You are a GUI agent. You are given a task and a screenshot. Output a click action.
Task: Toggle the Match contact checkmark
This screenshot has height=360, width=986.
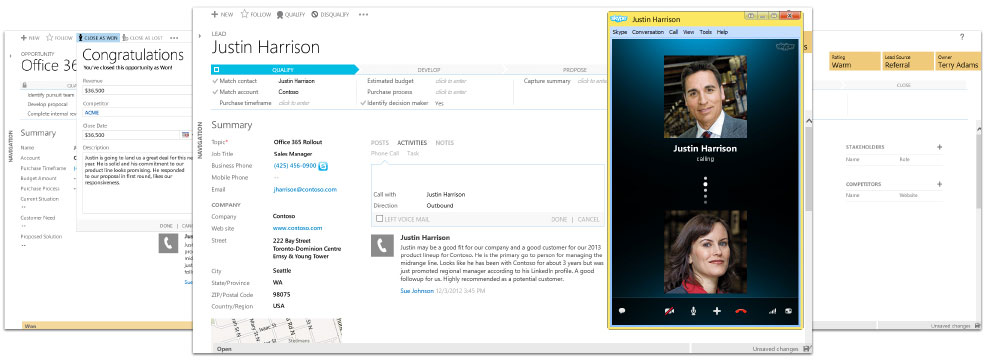click(x=215, y=81)
